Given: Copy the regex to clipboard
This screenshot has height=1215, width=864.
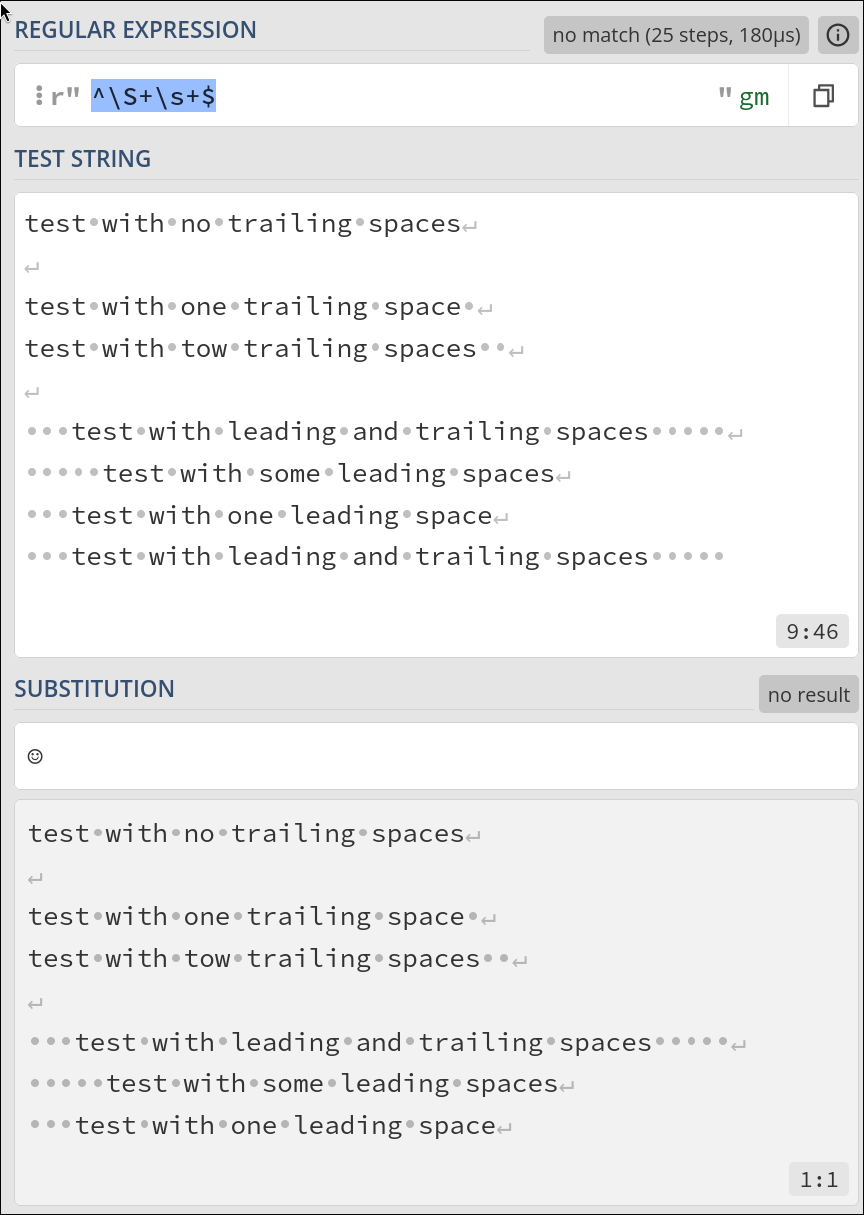Looking at the screenshot, I should [x=823, y=96].
